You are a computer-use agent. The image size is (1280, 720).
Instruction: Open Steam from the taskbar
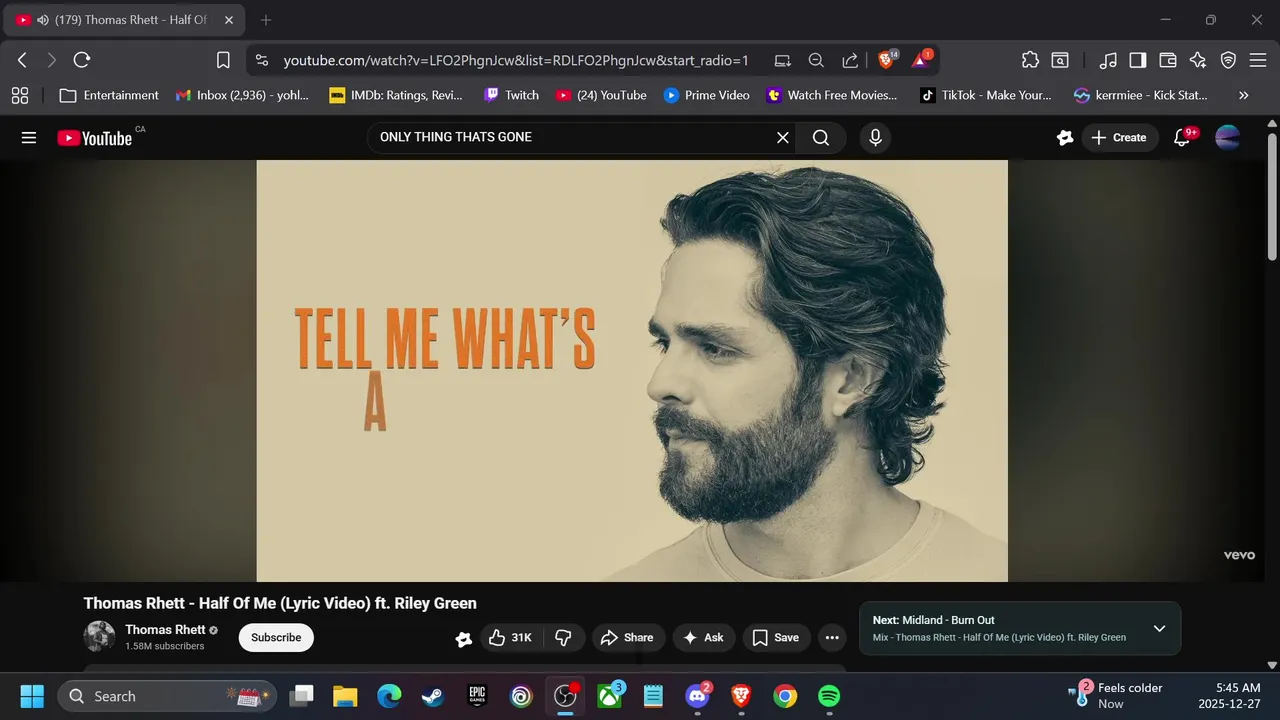point(433,696)
